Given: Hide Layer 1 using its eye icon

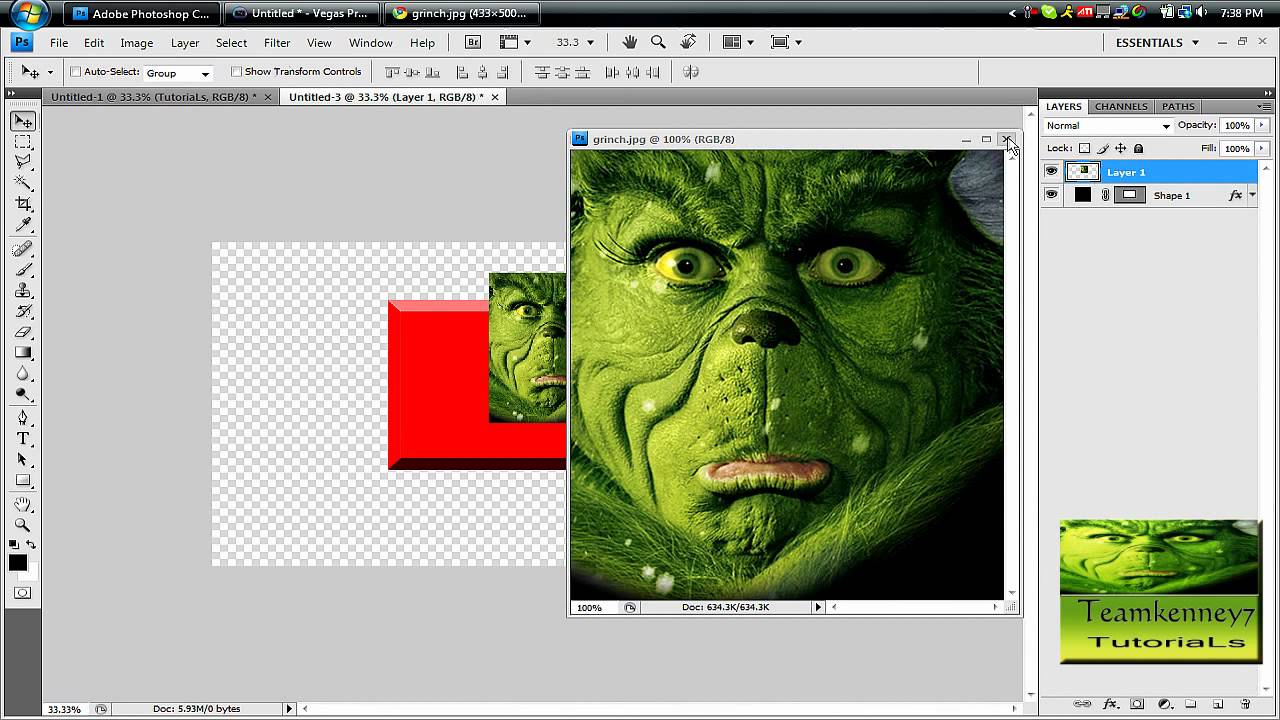Looking at the screenshot, I should click(x=1051, y=172).
